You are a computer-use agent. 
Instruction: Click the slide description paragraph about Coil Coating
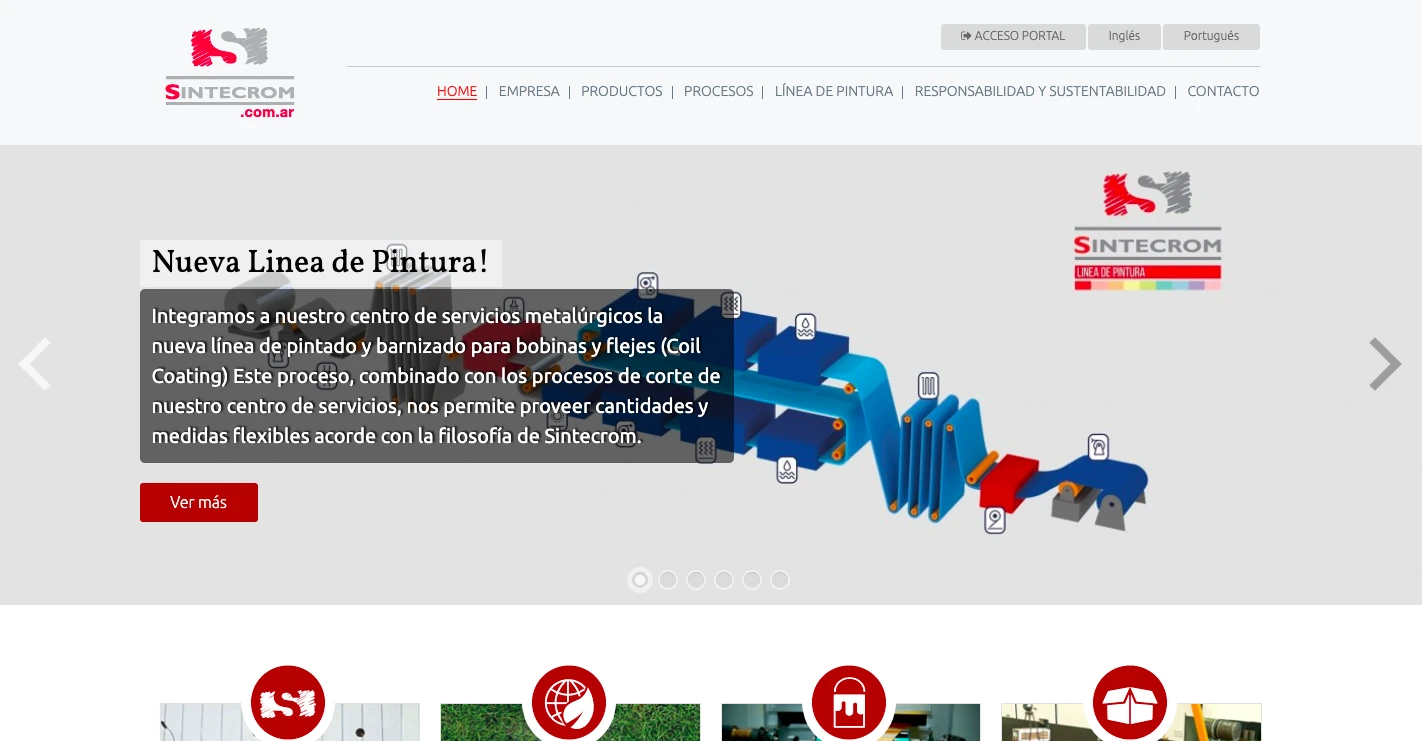(437, 376)
